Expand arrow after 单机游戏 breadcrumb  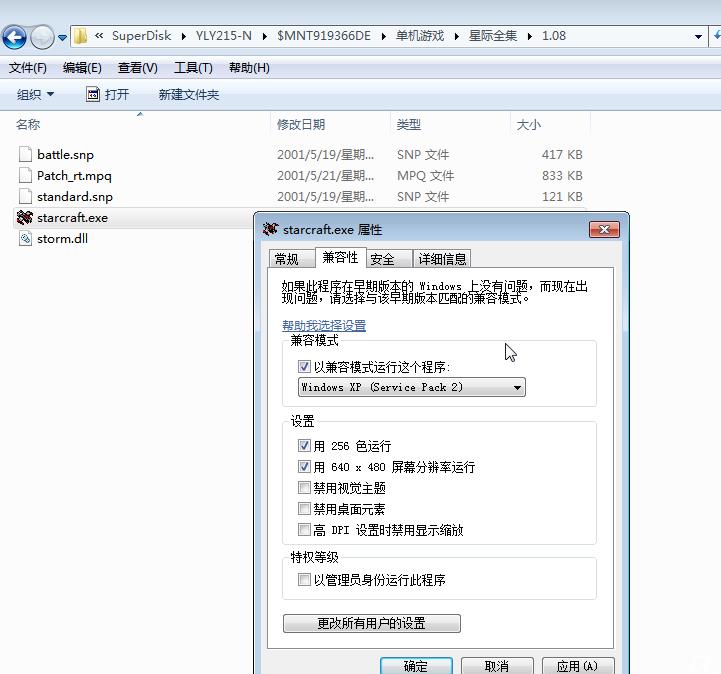coord(457,36)
